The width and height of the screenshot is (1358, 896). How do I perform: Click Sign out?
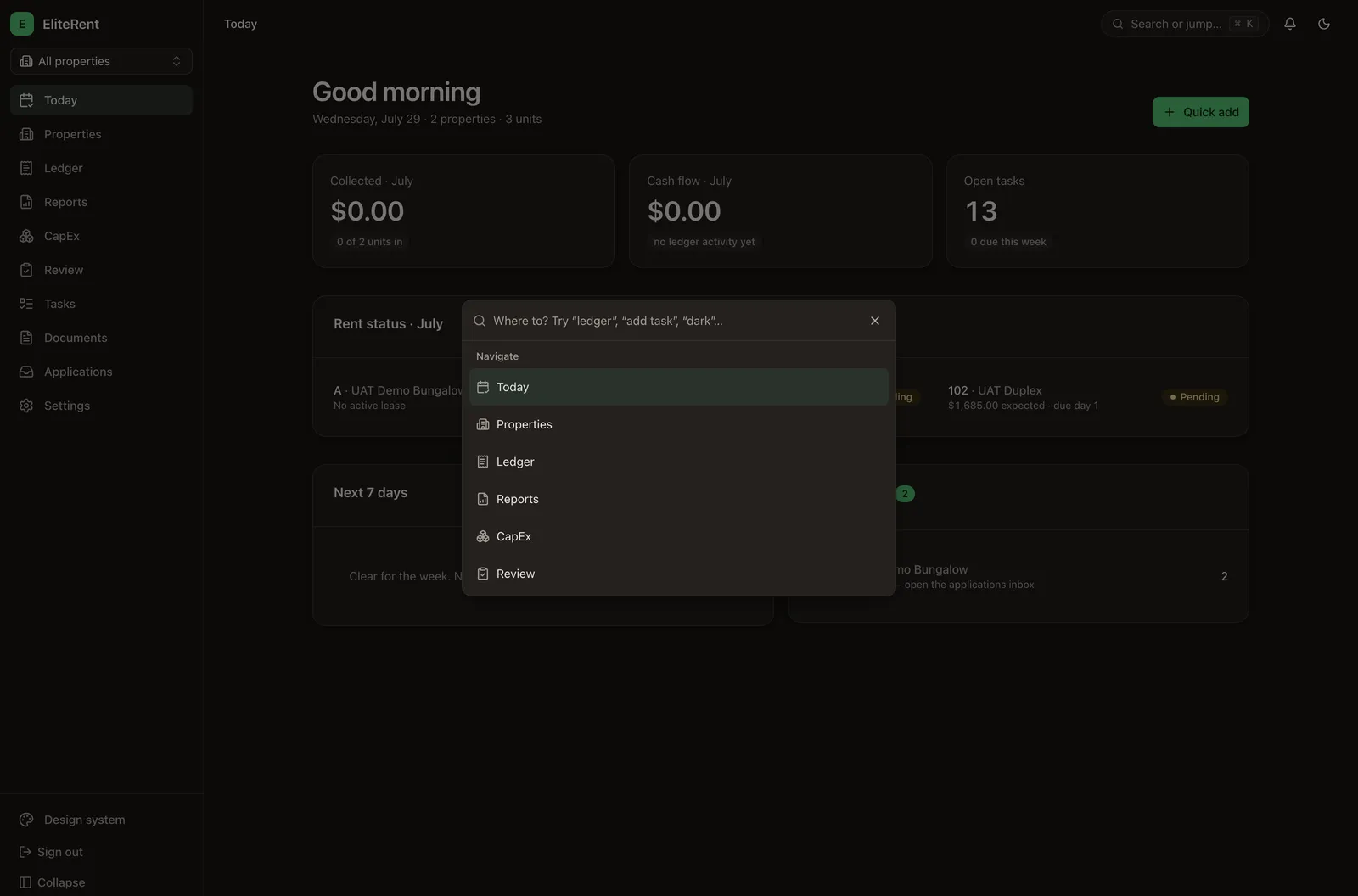coord(51,852)
